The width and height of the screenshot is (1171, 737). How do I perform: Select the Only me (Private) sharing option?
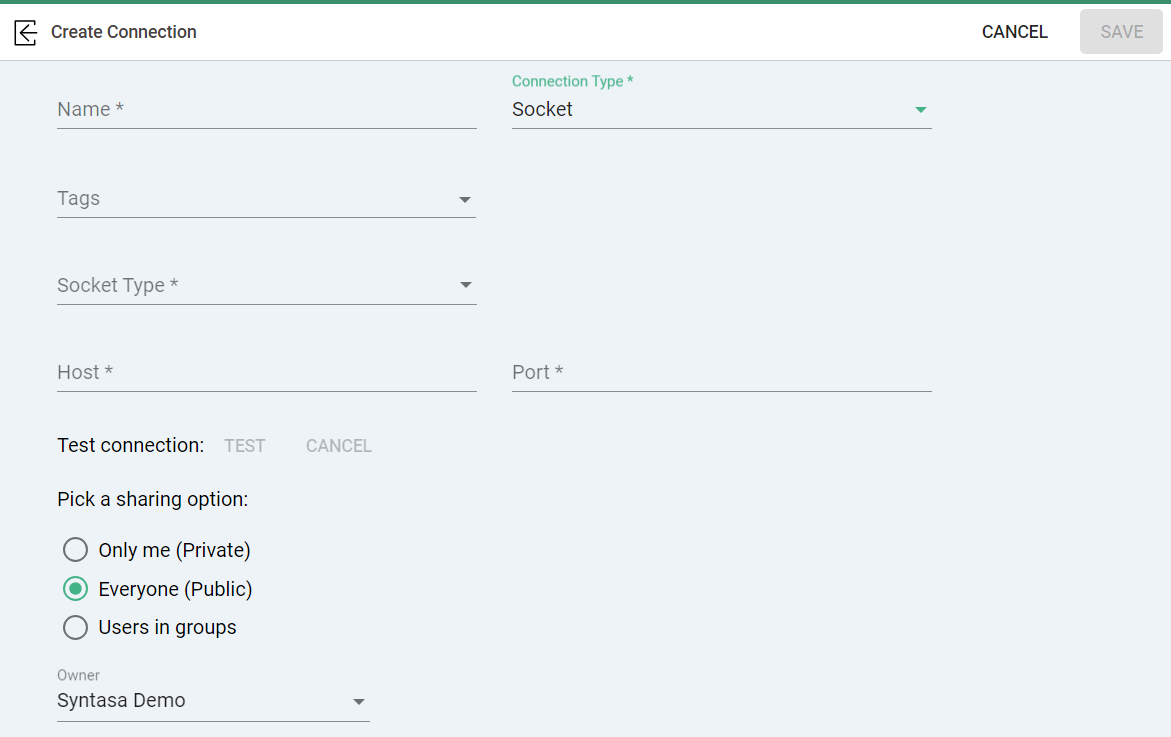[x=76, y=550]
